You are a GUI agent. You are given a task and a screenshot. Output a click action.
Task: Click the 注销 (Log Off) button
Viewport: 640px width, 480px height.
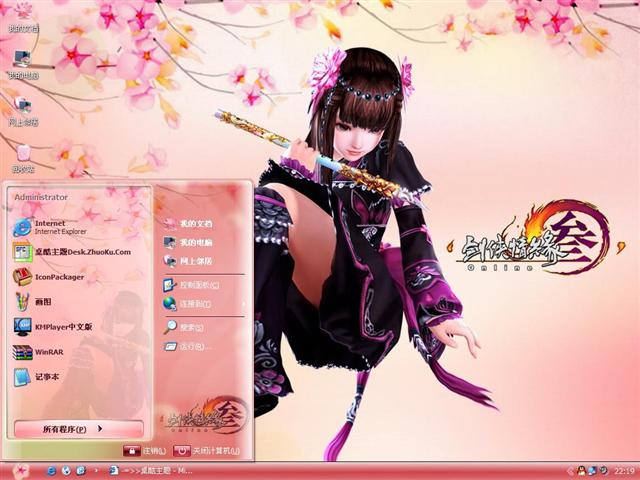[145, 451]
